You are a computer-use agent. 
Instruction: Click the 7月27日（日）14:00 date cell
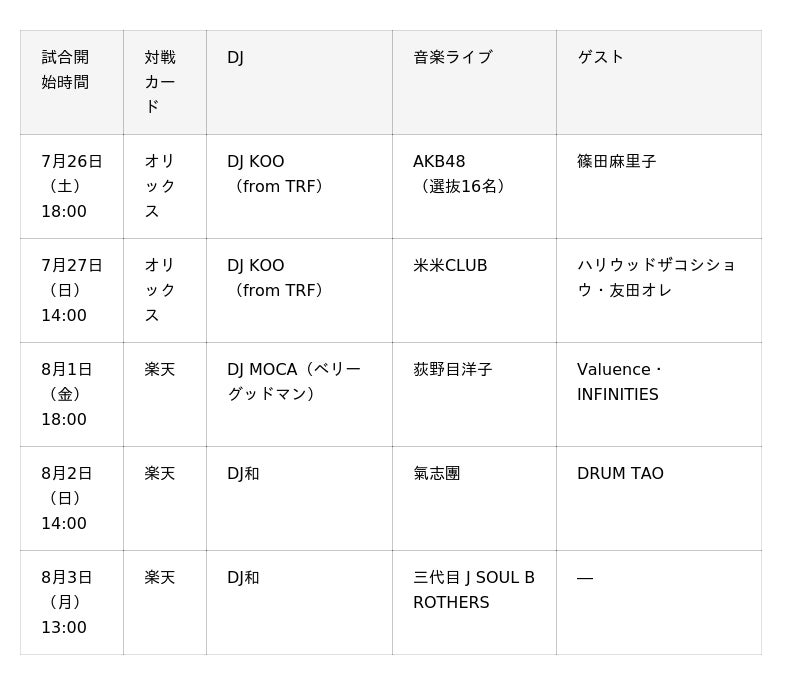(x=71, y=290)
